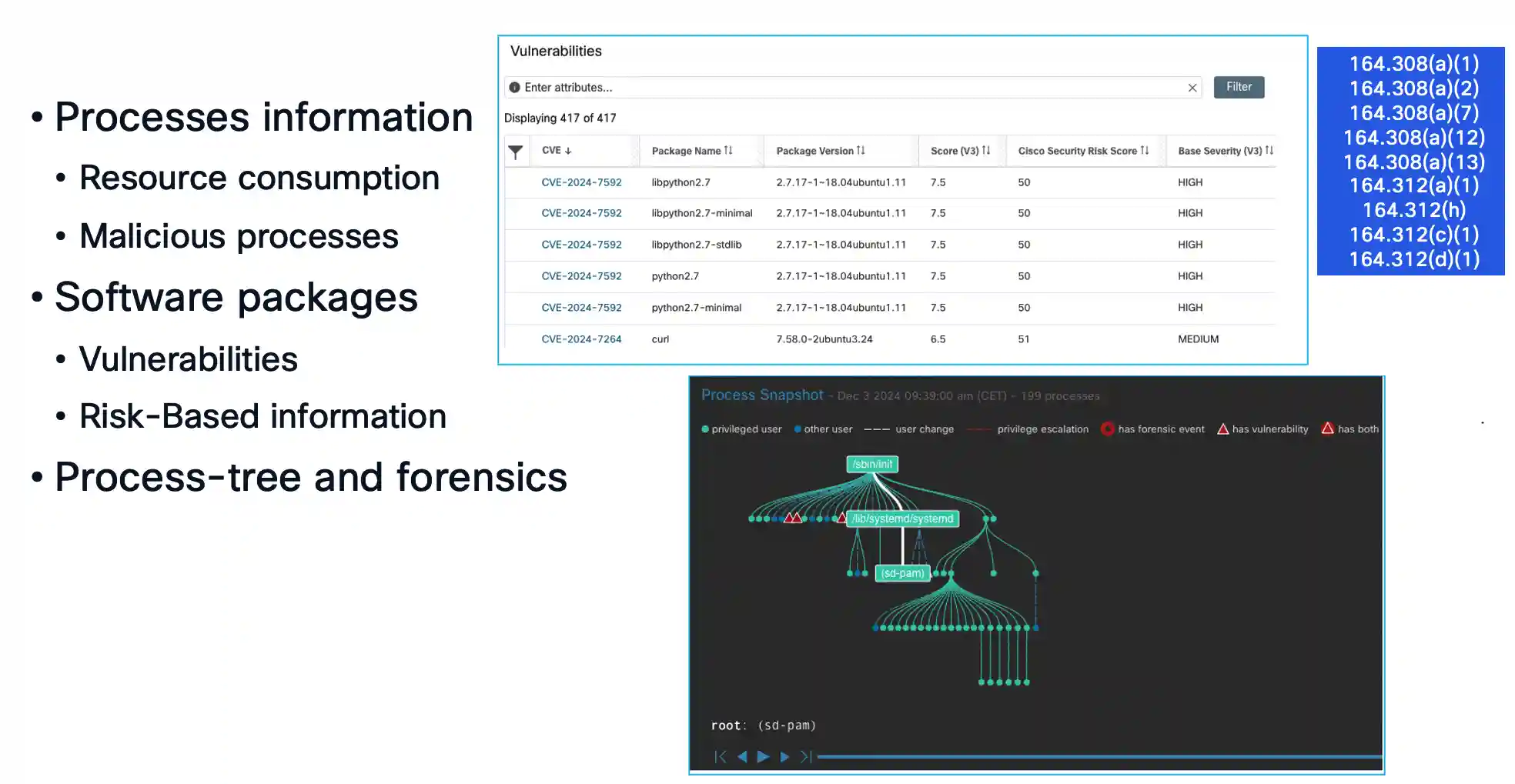Skip to first snapshot frame
Viewport: 1515px width, 784px height.
pyautogui.click(x=721, y=757)
